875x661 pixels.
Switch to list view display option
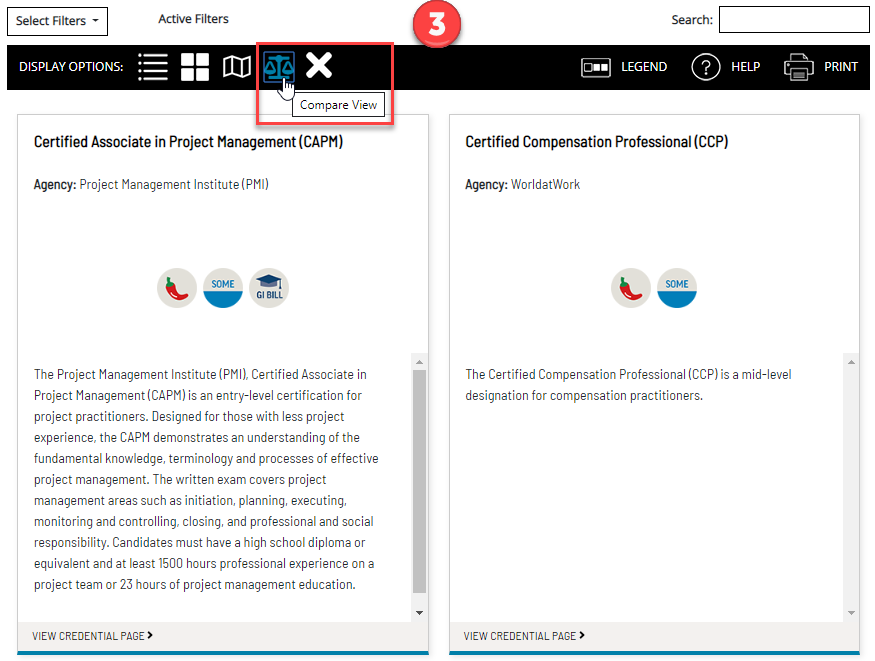coord(152,67)
